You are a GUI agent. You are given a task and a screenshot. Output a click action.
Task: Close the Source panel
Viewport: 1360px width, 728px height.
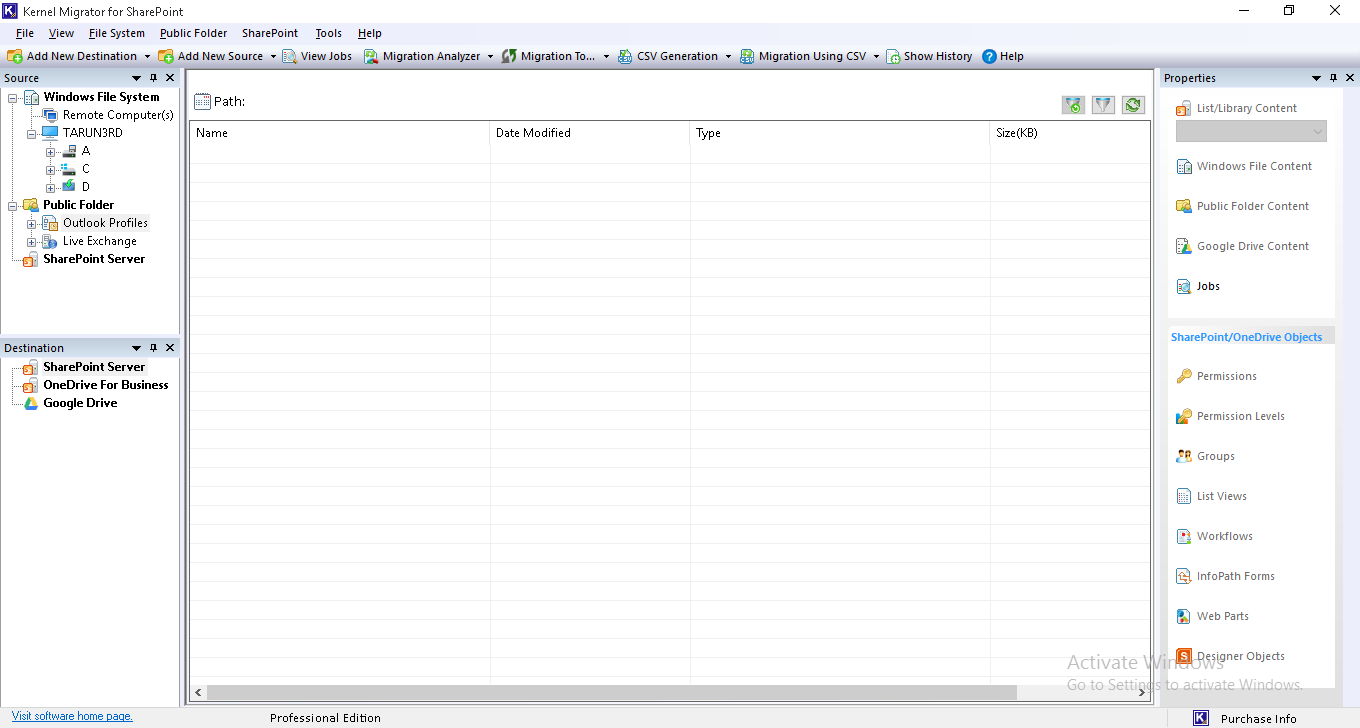(x=170, y=78)
